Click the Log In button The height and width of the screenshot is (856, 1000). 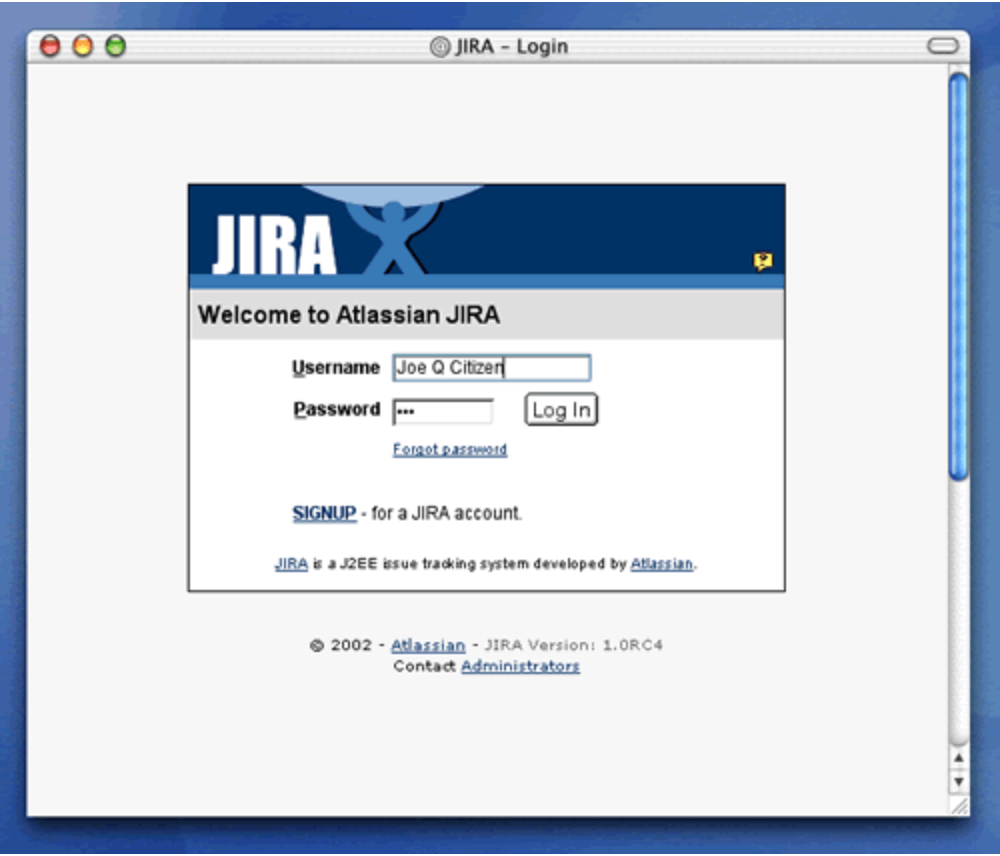(561, 410)
